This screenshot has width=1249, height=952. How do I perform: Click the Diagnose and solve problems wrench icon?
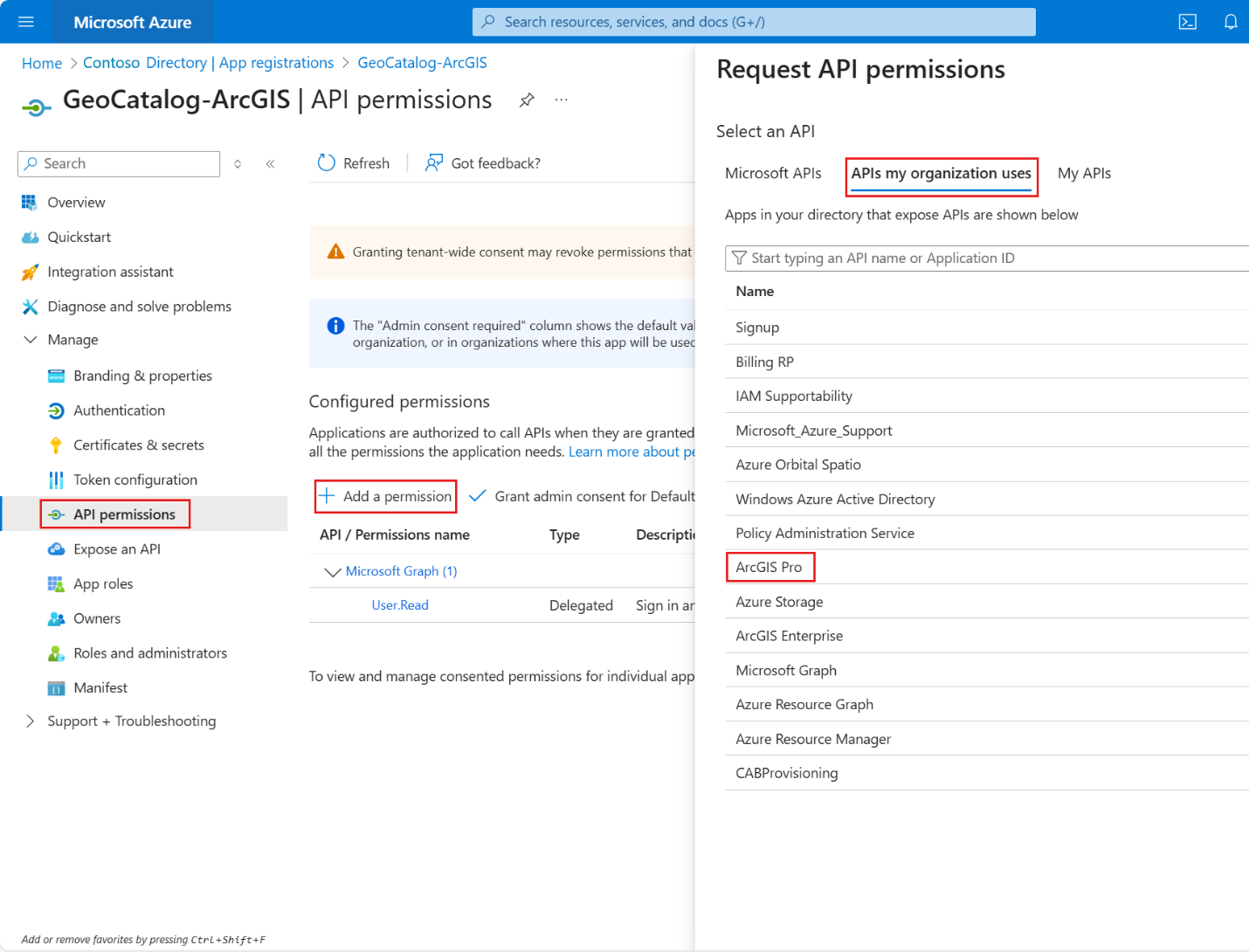coord(30,307)
